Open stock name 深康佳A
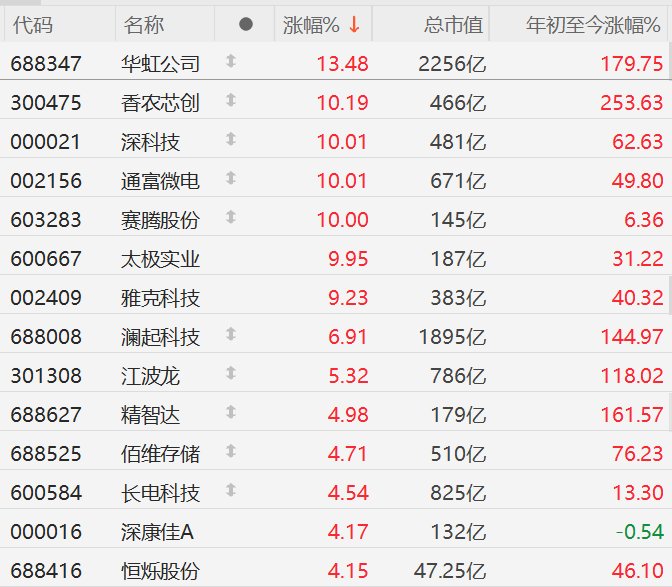 pos(157,532)
